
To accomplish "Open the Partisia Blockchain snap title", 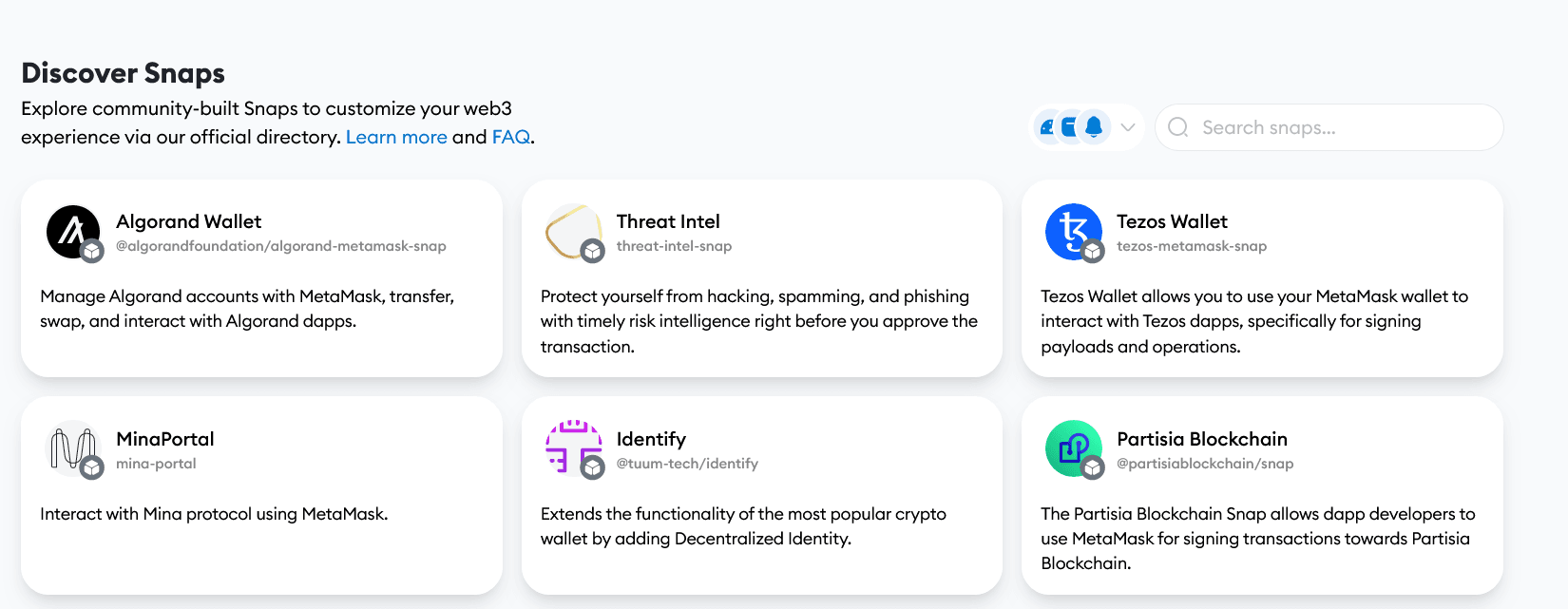I will tap(1202, 439).
